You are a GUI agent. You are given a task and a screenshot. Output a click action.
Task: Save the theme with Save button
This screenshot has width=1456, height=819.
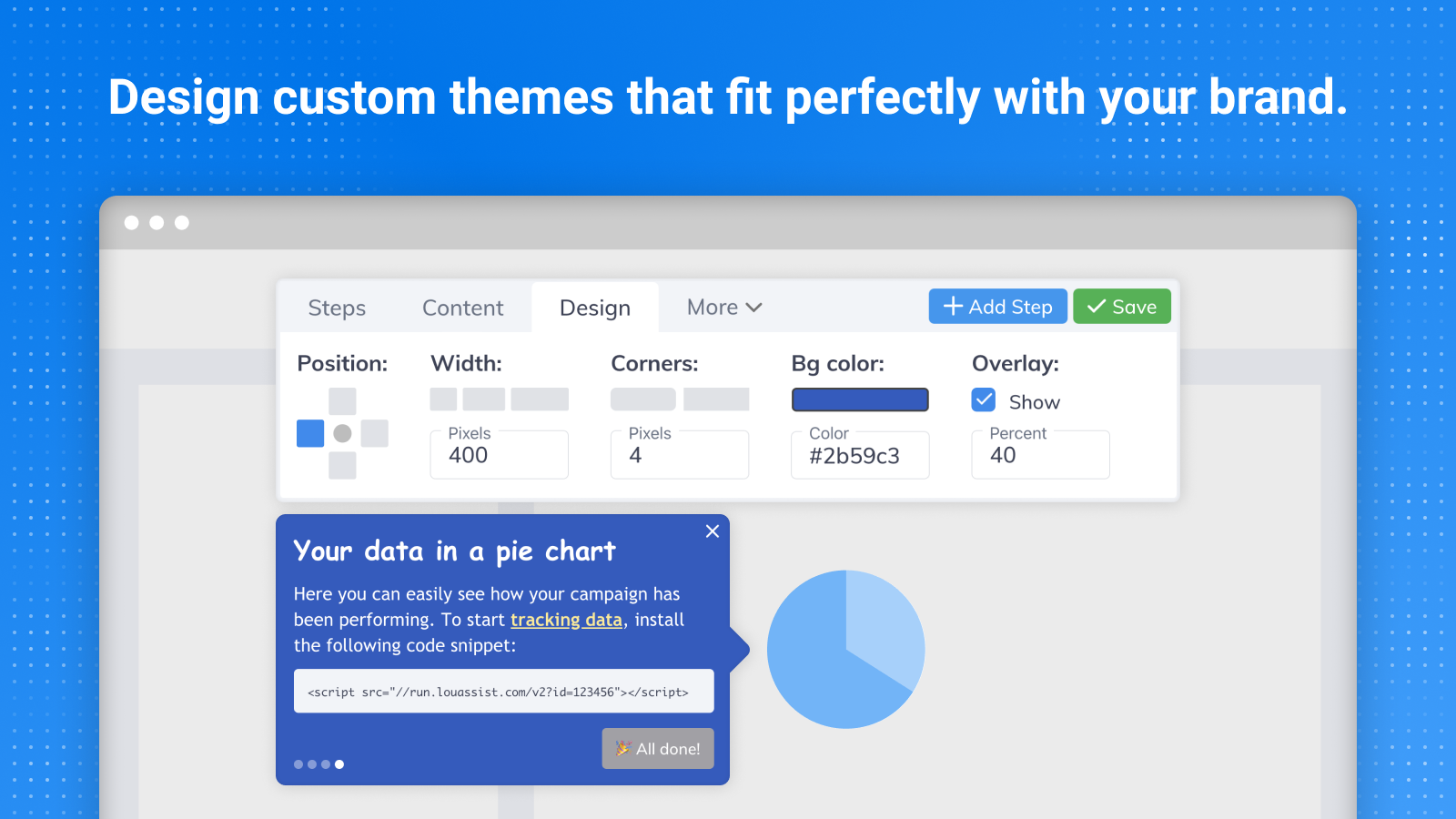pyautogui.click(x=1121, y=307)
